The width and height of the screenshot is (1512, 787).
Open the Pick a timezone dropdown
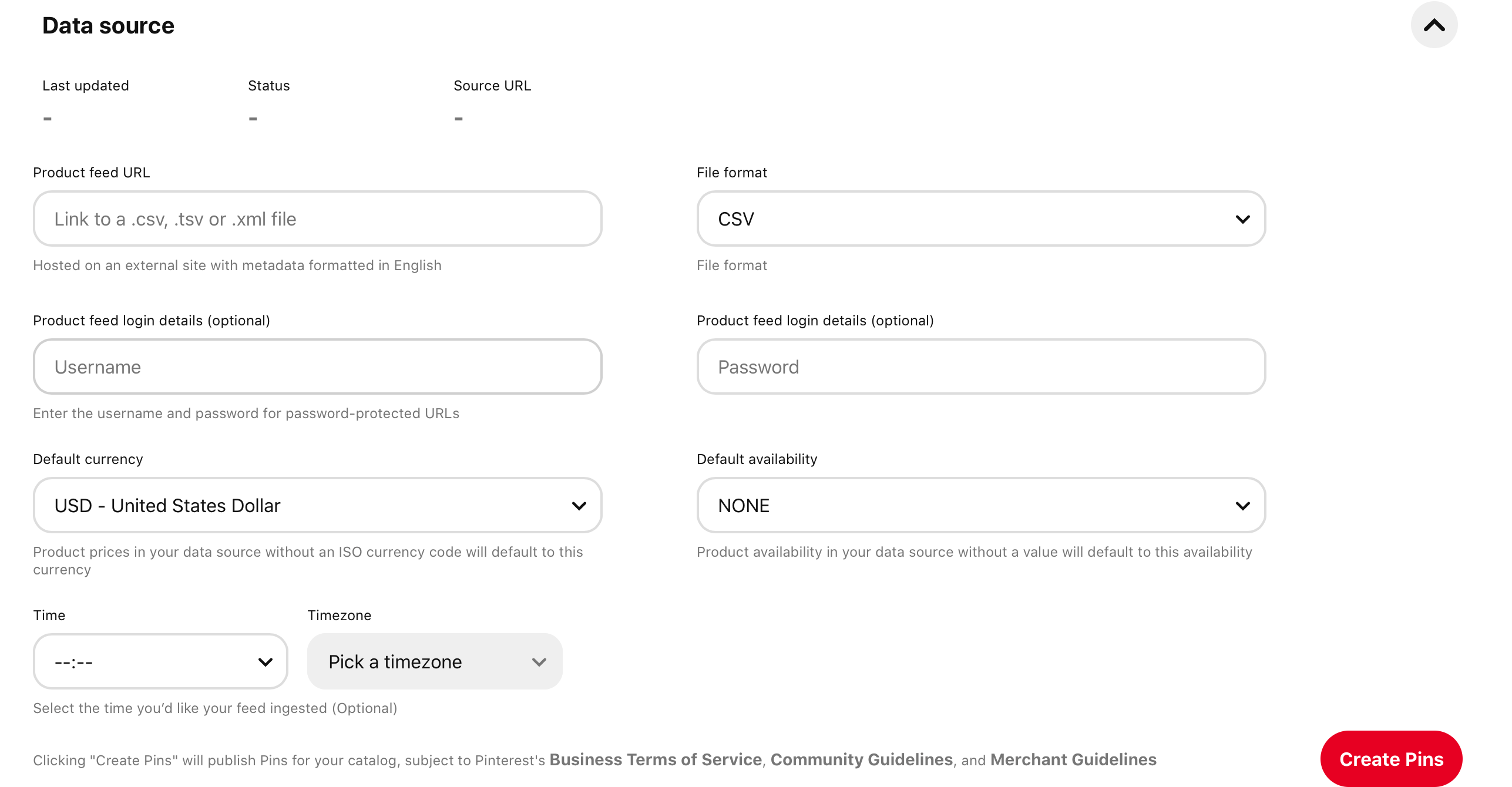coord(434,661)
